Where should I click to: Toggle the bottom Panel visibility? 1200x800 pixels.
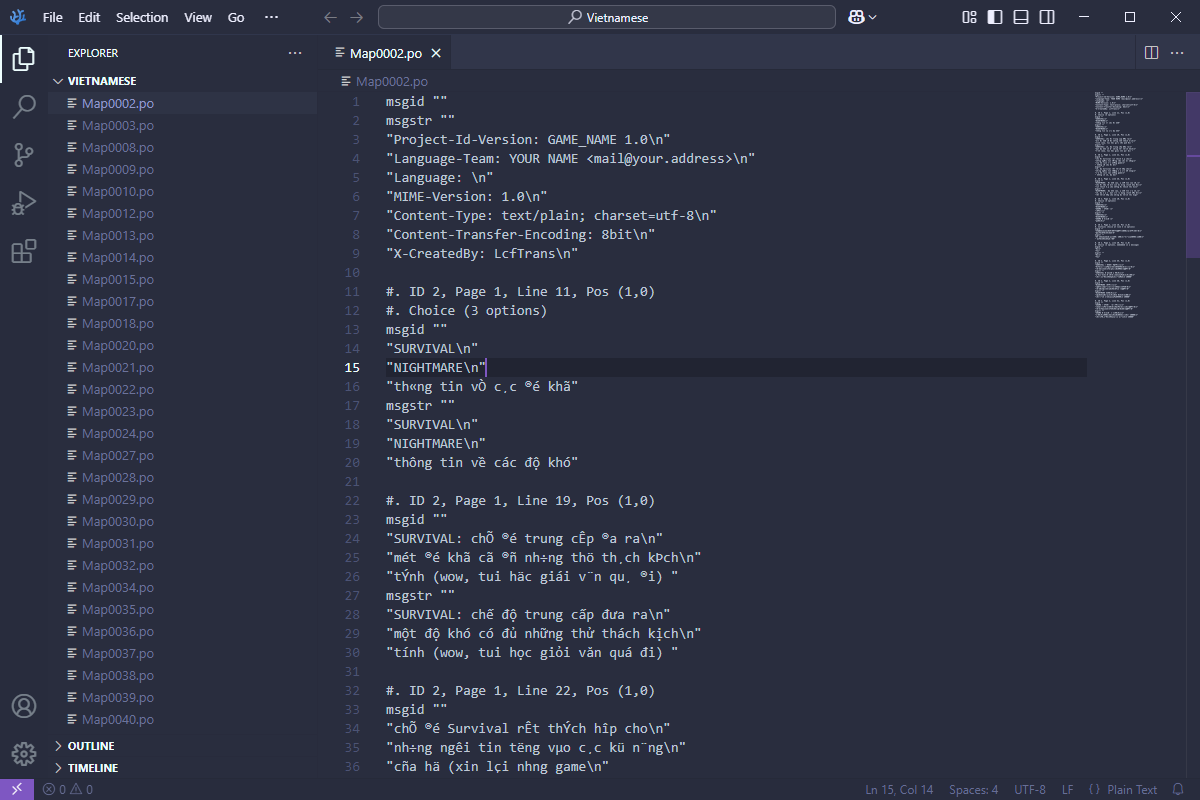[1021, 17]
